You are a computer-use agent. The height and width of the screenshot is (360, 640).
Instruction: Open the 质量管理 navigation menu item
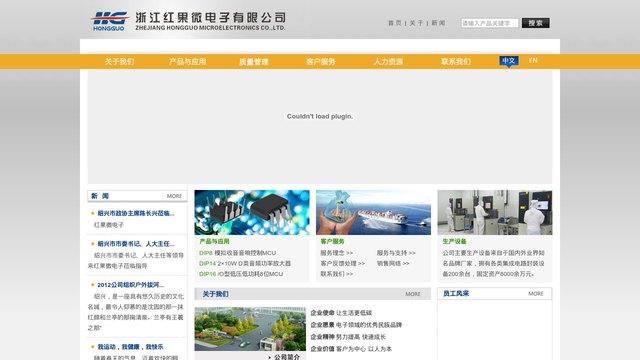[x=253, y=62]
